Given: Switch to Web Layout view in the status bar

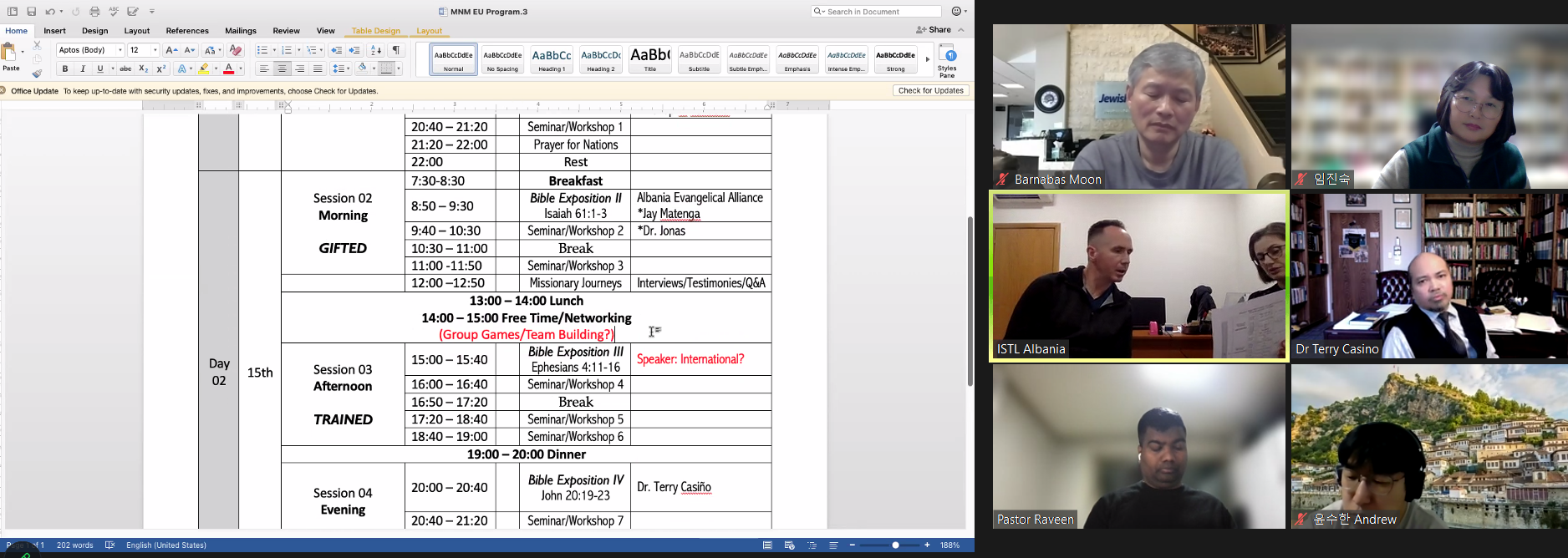Looking at the screenshot, I should (790, 545).
